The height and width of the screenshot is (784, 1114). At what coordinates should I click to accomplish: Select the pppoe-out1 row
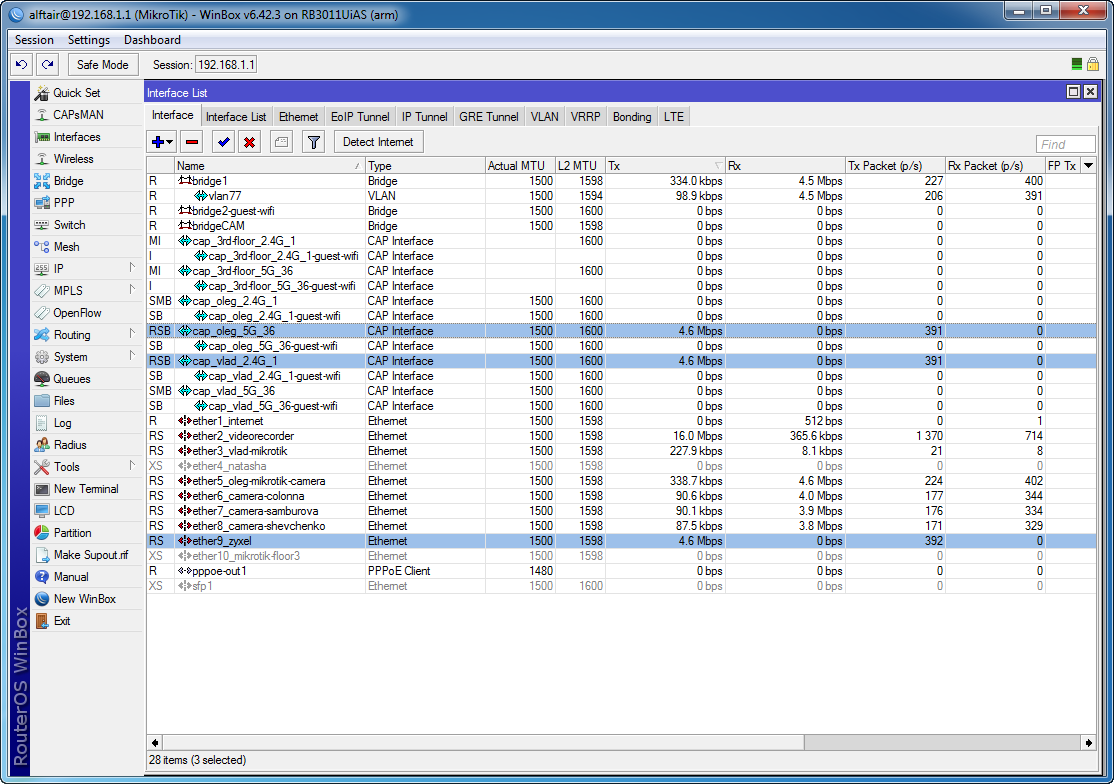tap(621, 571)
